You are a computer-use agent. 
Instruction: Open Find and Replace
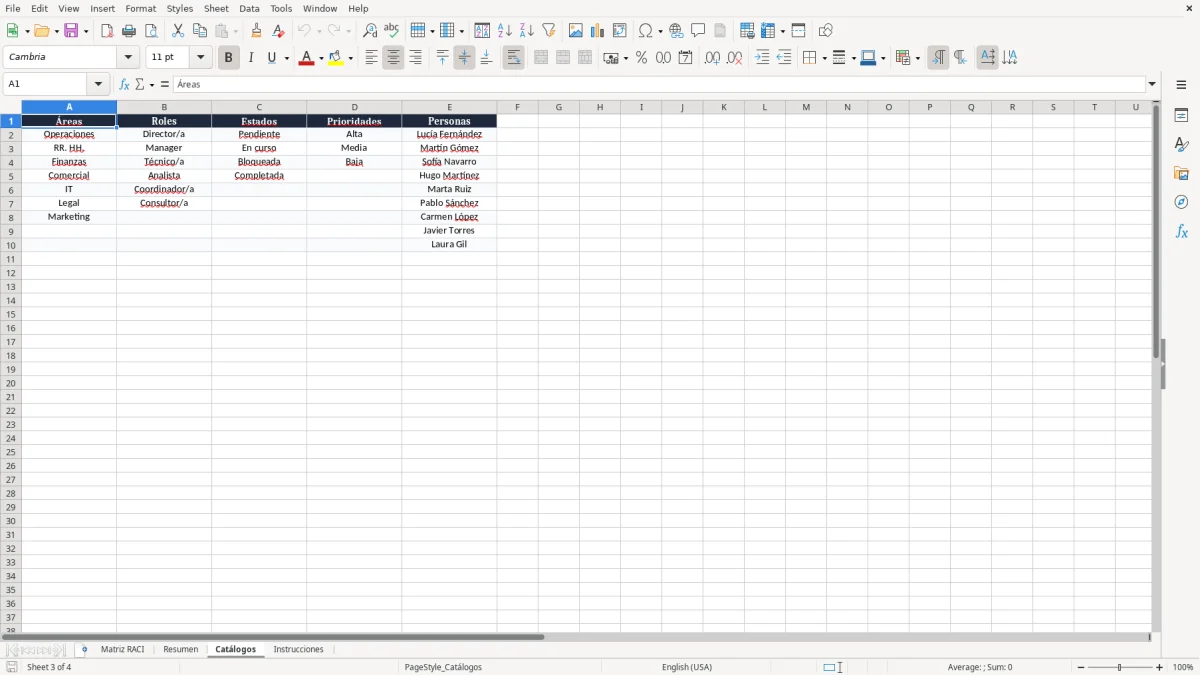pyautogui.click(x=370, y=31)
